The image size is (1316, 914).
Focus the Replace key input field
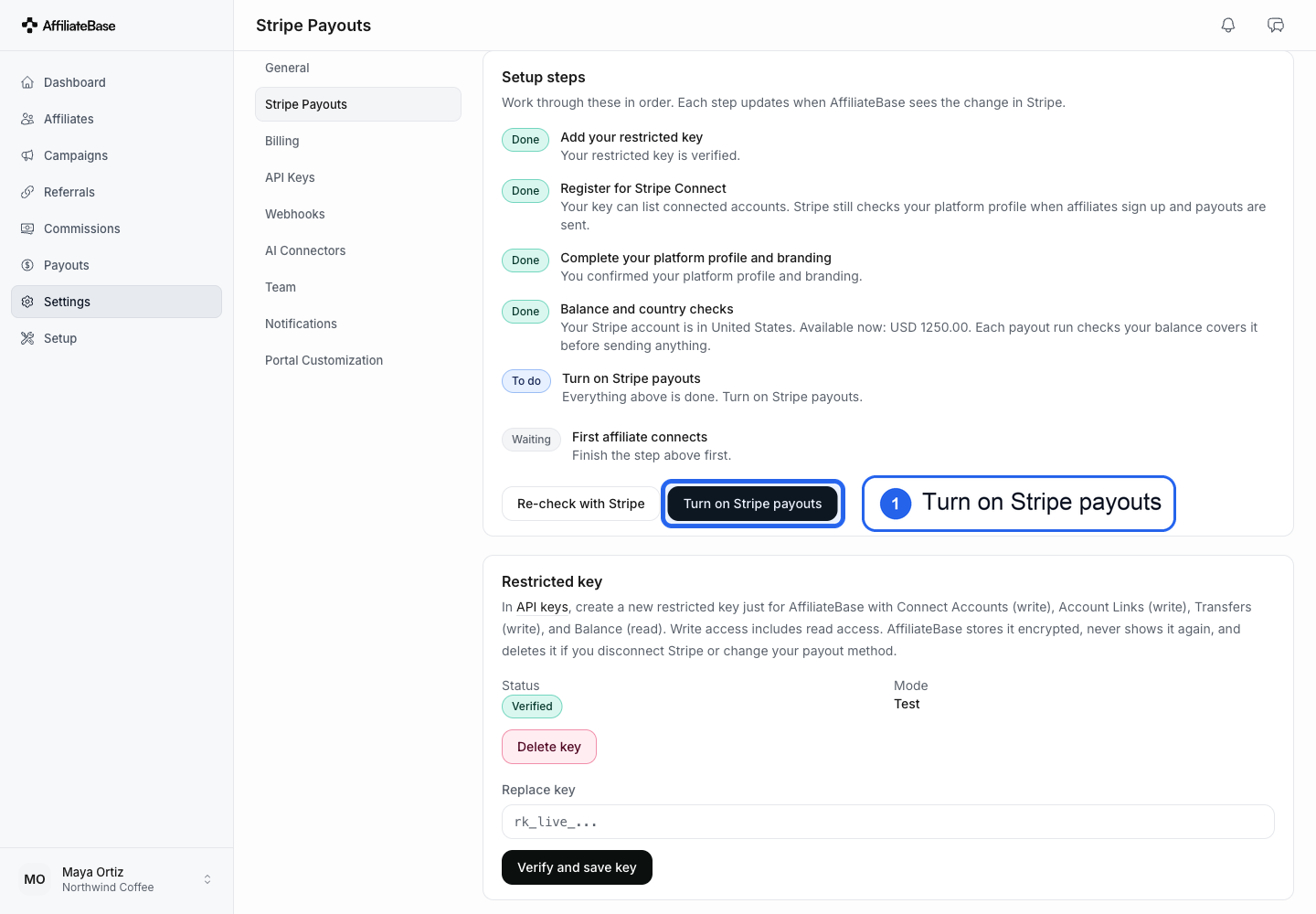pos(887,822)
